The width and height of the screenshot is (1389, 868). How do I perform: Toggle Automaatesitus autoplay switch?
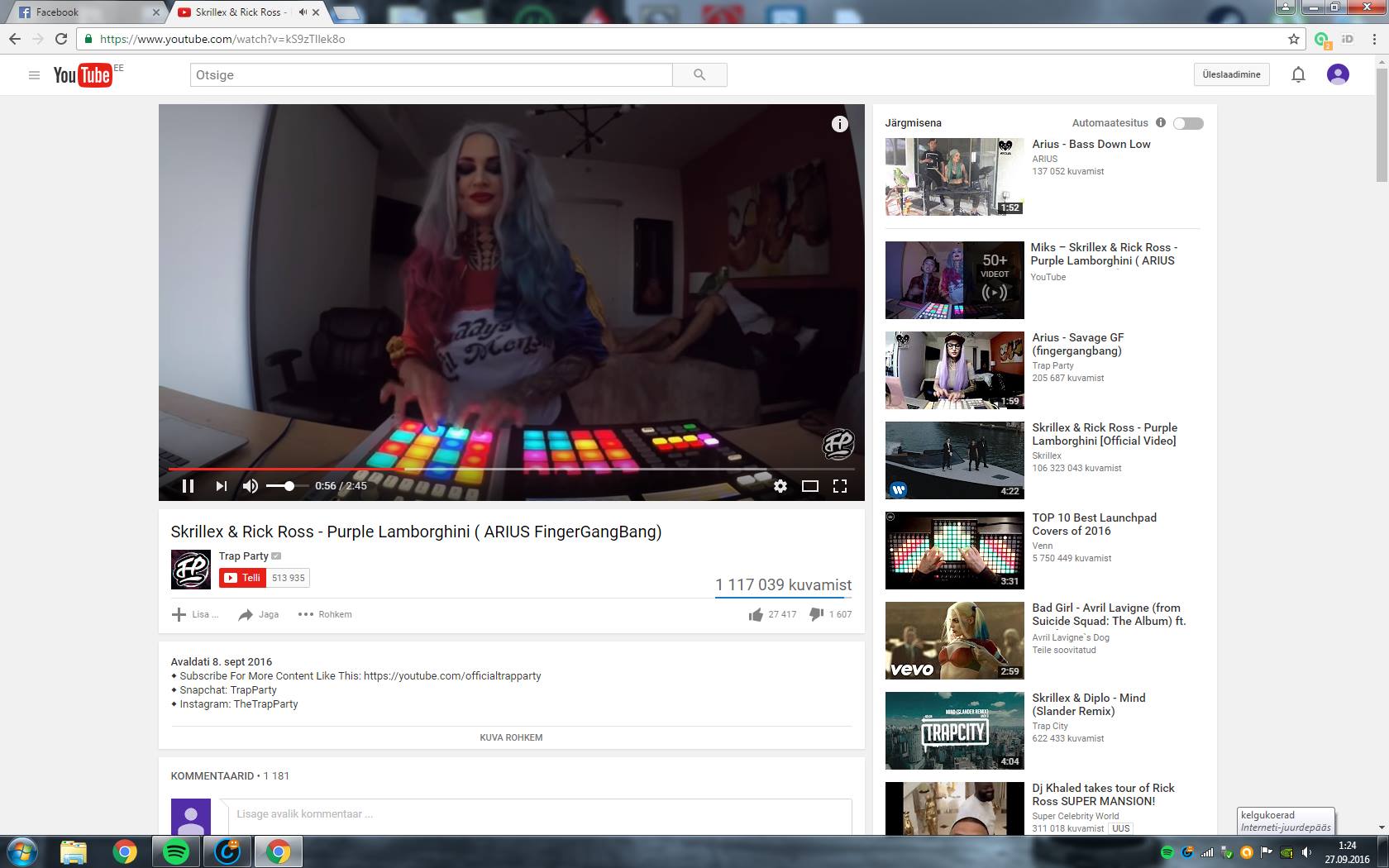tap(1188, 123)
